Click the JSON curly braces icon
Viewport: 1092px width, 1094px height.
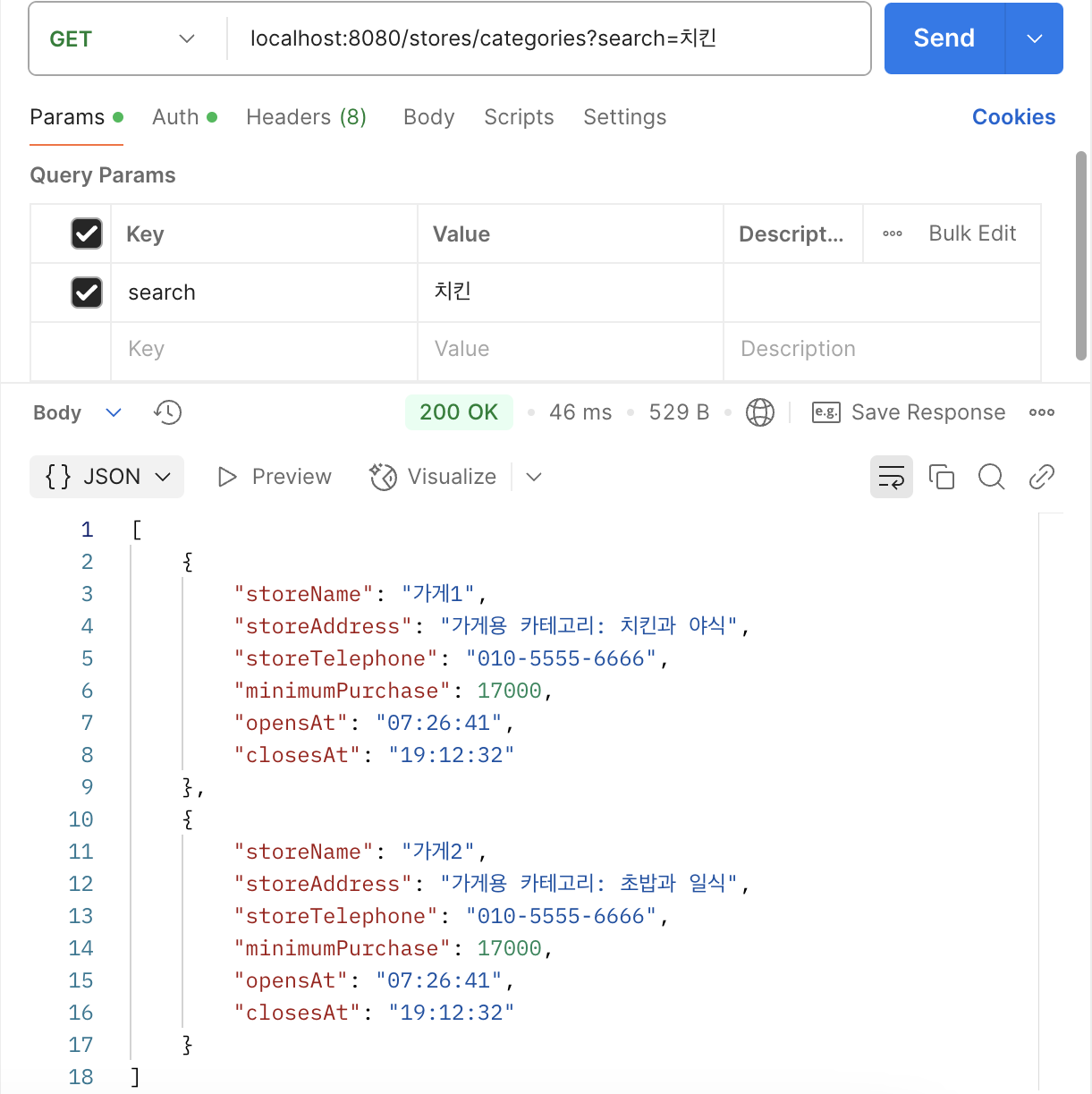[58, 477]
